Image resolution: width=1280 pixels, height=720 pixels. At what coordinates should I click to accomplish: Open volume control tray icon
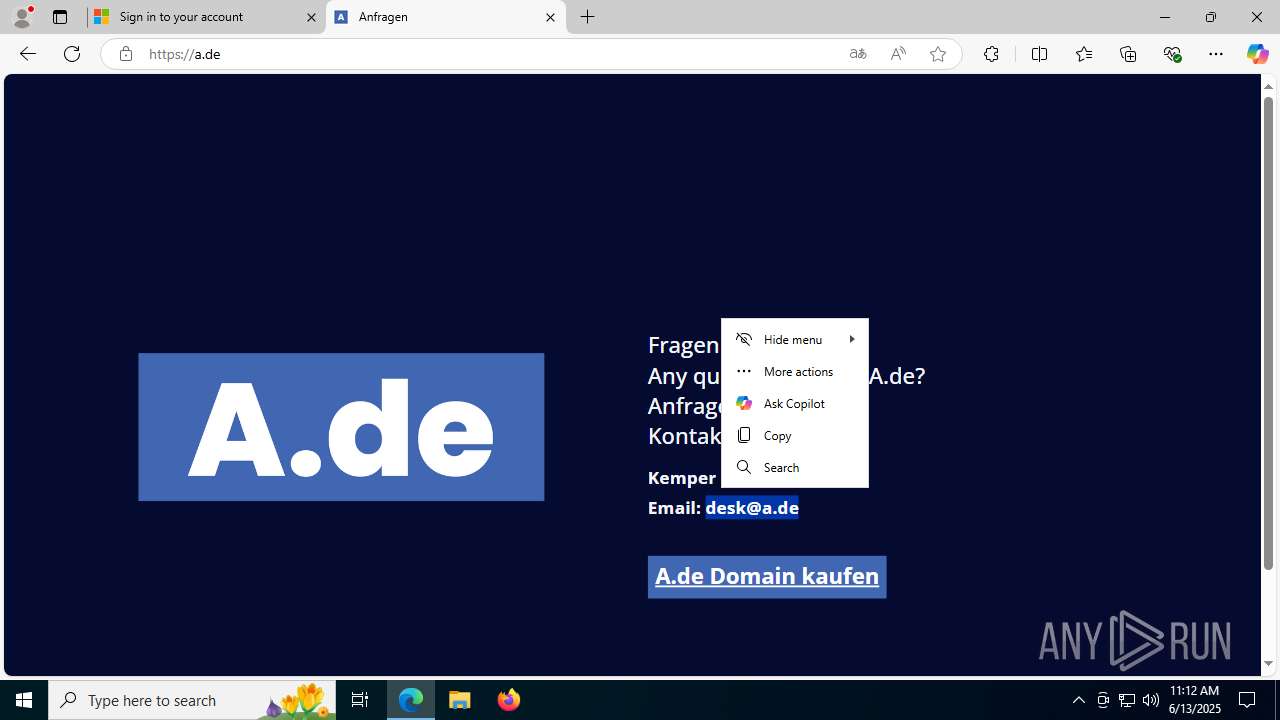coord(1151,700)
